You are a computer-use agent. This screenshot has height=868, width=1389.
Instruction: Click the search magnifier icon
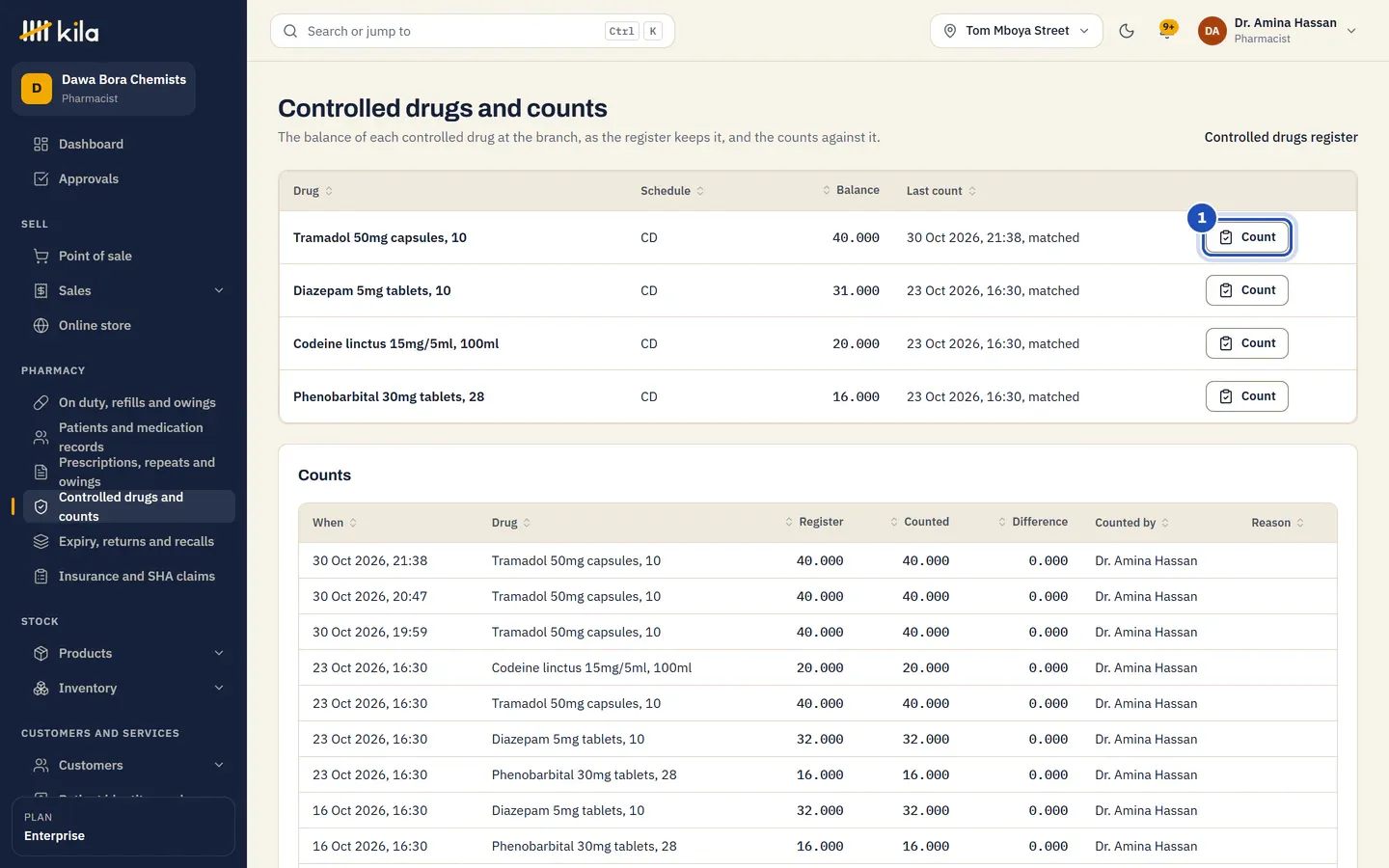[x=290, y=31]
